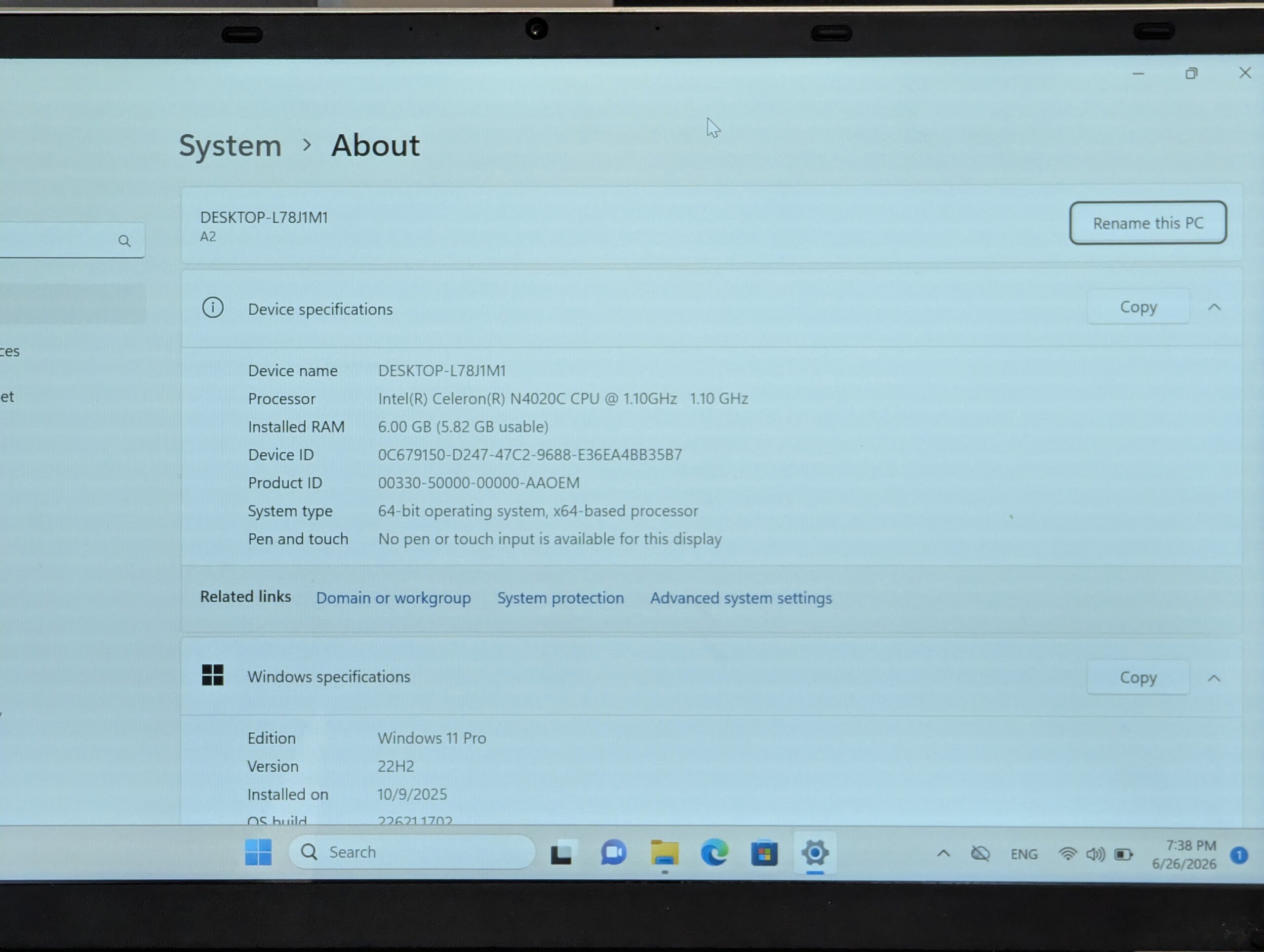Click the settings search magnifier icon
This screenshot has width=1264, height=952.
(x=124, y=240)
